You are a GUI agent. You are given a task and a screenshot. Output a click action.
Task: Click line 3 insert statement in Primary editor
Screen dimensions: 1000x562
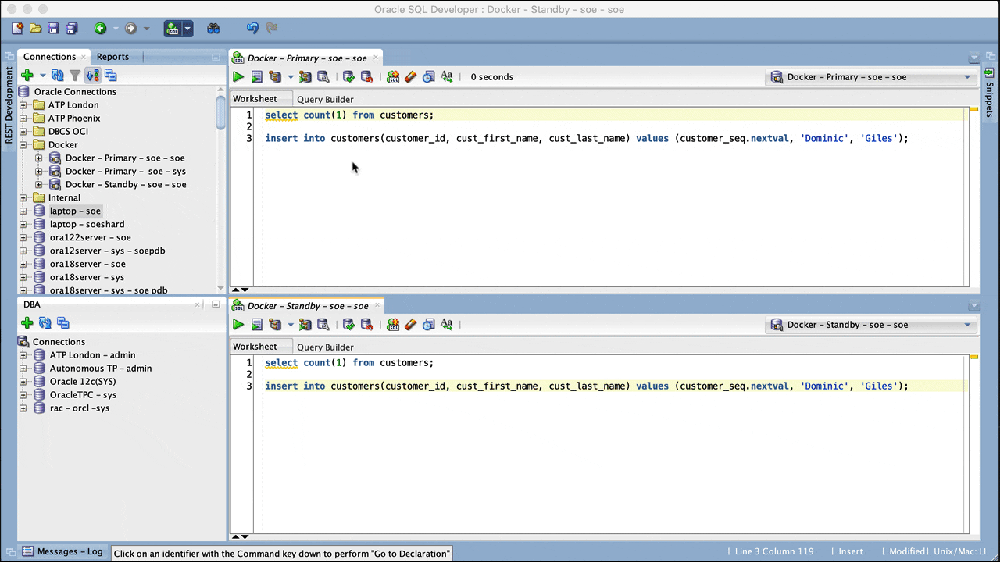tap(586, 138)
